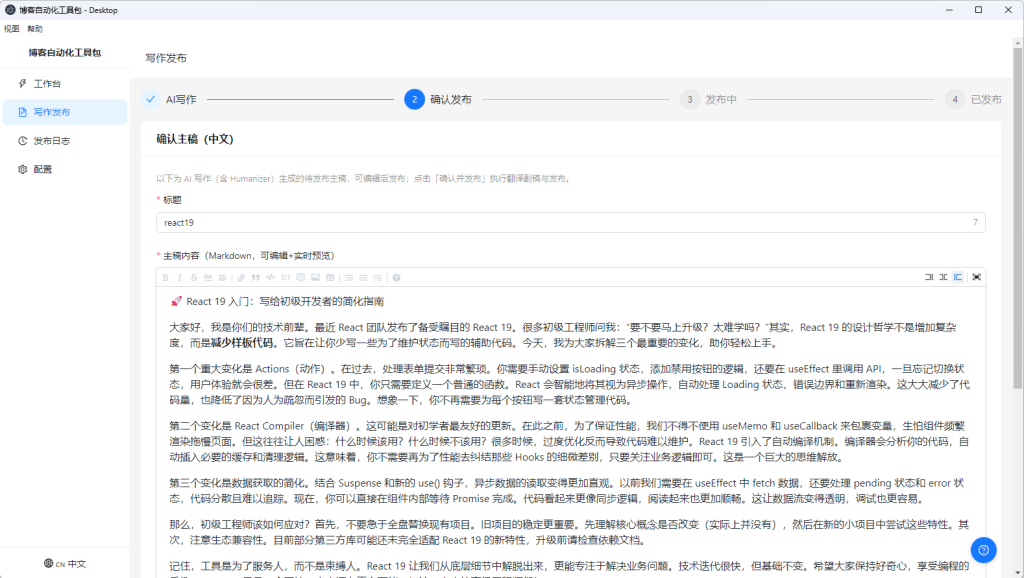Viewport: 1024px width, 578px height.
Task: Add an ordered numbered list
Action: point(363,278)
